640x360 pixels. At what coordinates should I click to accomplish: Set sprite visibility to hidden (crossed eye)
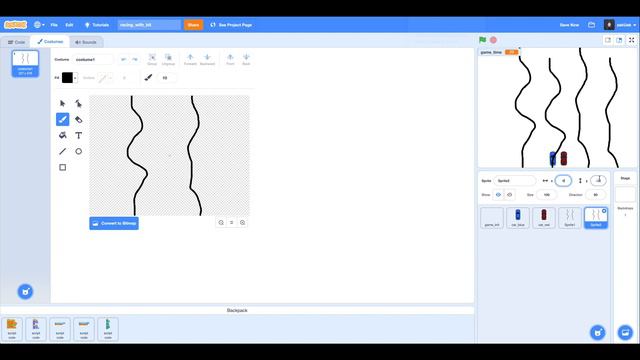[x=509, y=195]
